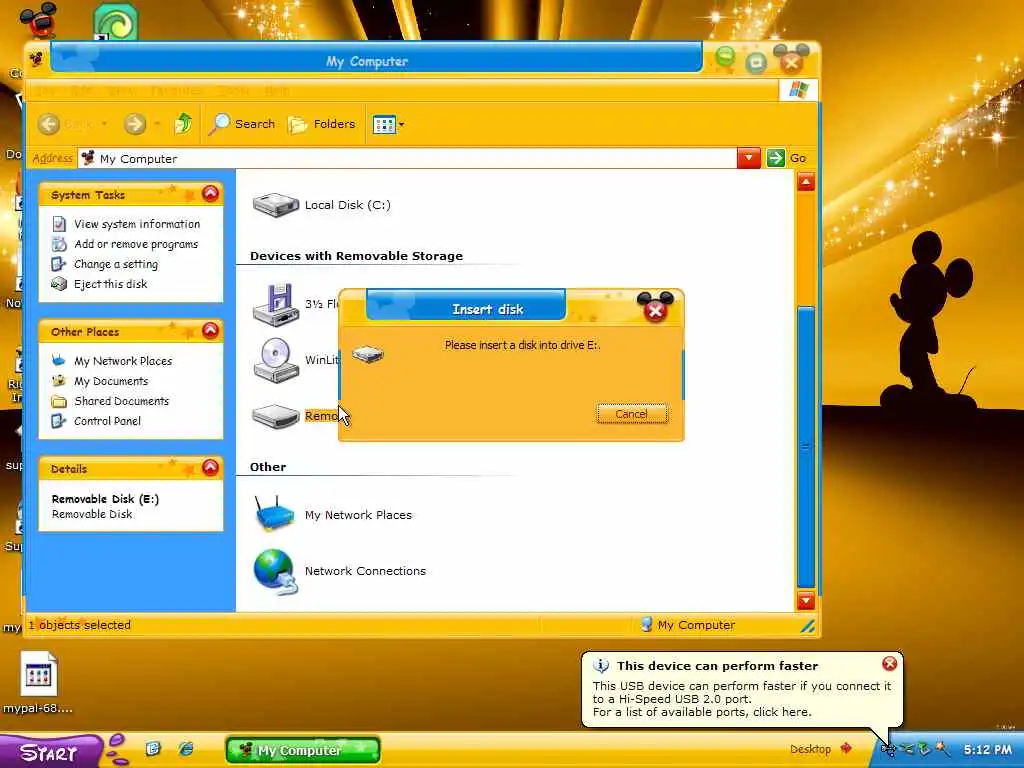Viewport: 1024px width, 768px height.
Task: Click the disabled Back arrow button
Action: tap(49, 124)
